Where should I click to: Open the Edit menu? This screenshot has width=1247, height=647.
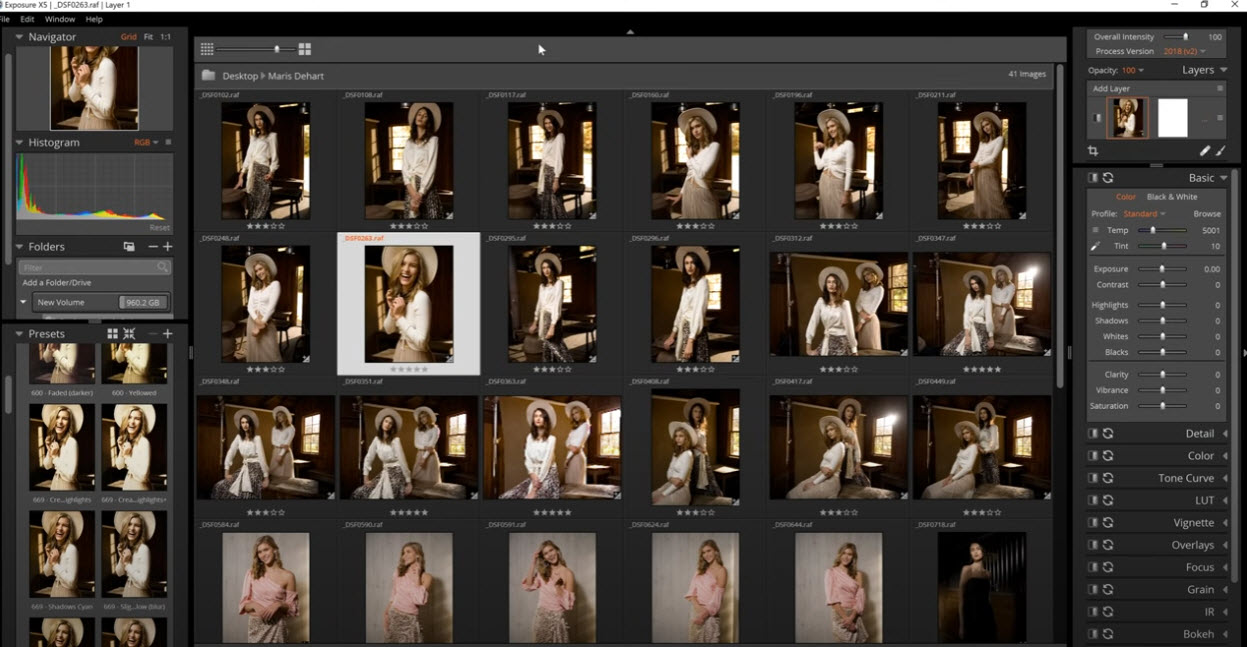[27, 19]
